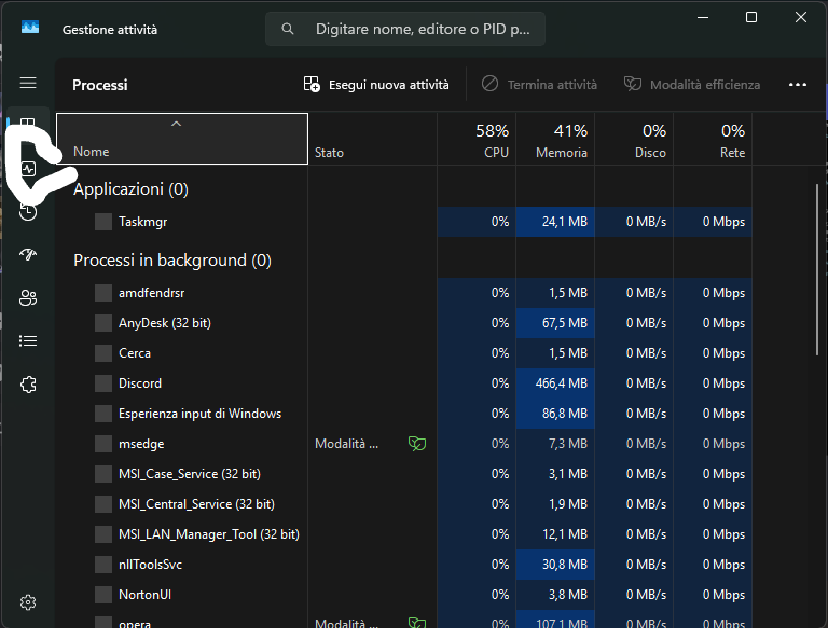Click the 86,8 MB memory value
The height and width of the screenshot is (628, 828).
coord(564,413)
